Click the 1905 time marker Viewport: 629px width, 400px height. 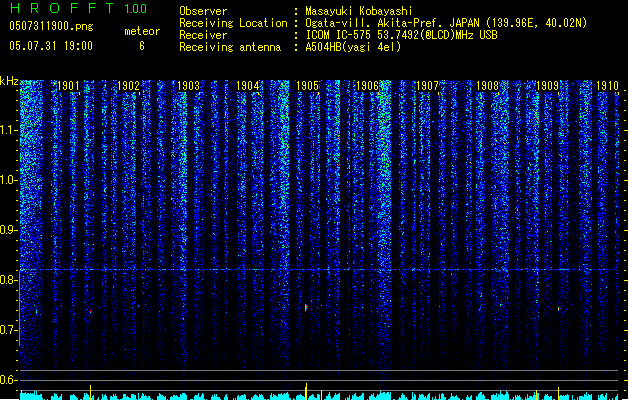307,86
